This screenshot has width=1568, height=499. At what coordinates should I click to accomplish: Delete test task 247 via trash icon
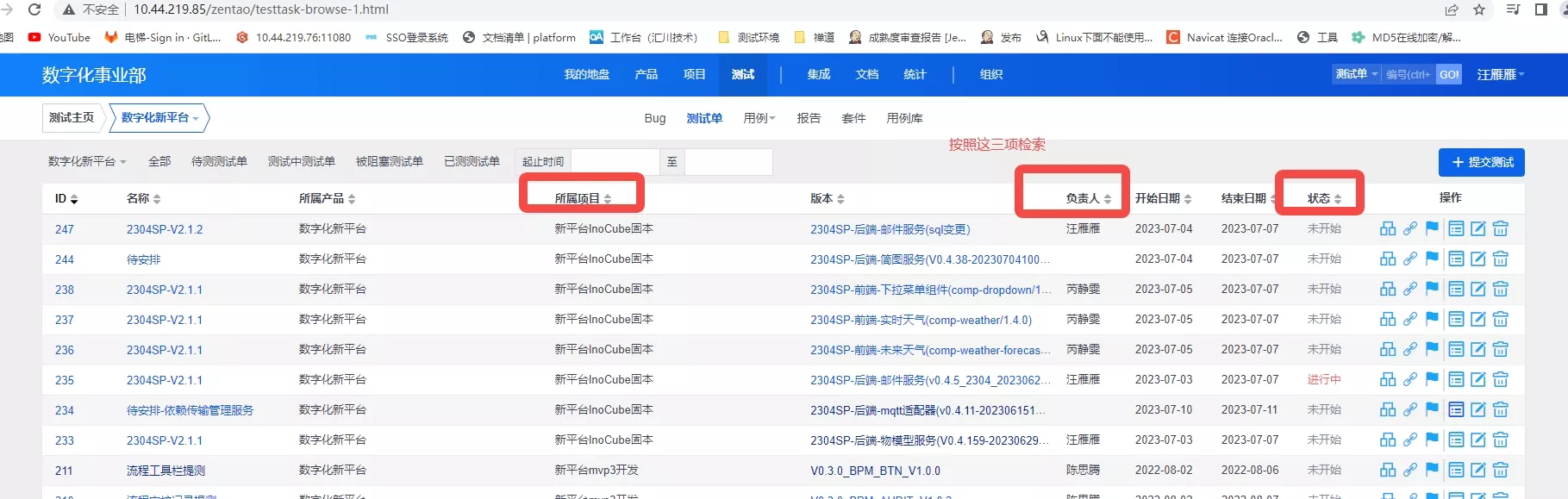pos(1501,229)
